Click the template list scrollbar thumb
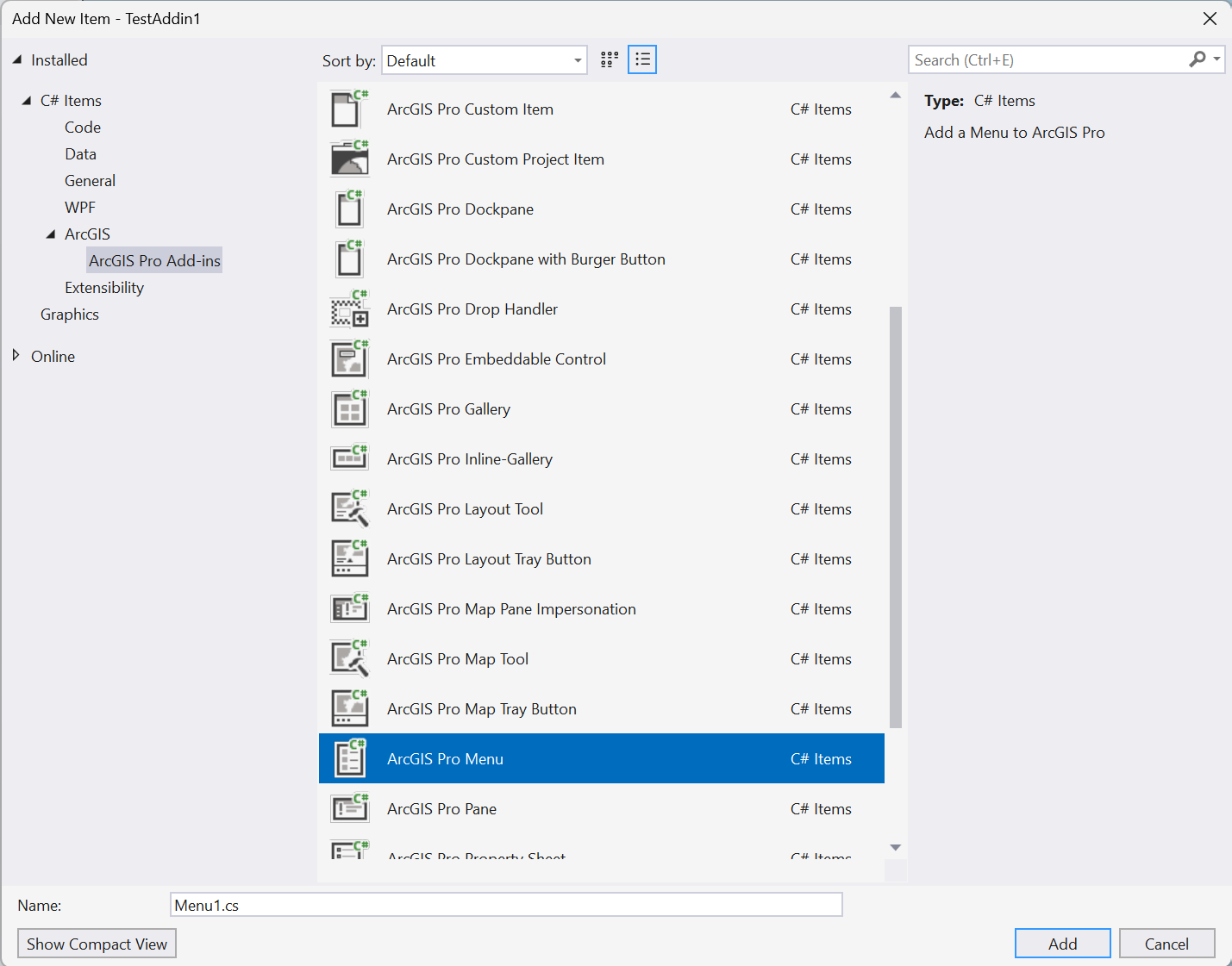 (896, 517)
